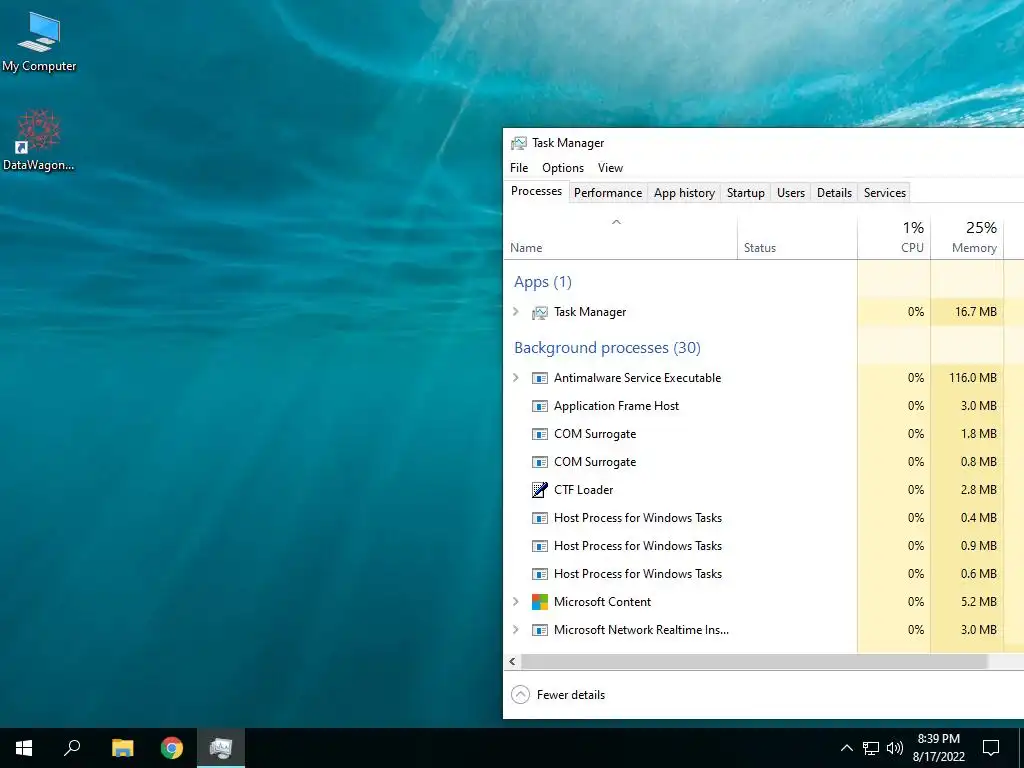This screenshot has height=768, width=1024.
Task: Expand Microsoft Network Realtime Inspection row
Action: coord(516,630)
